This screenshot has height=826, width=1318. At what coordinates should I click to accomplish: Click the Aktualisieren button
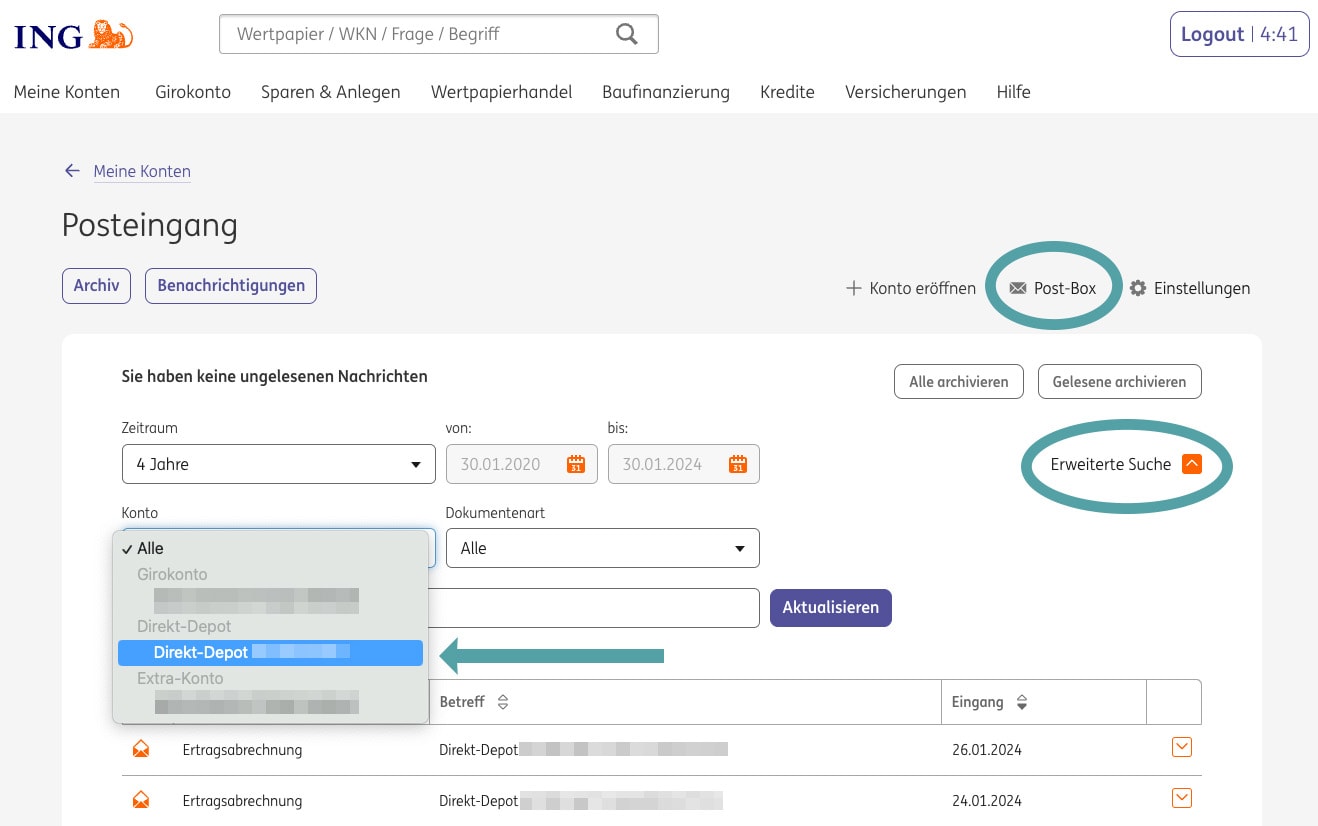click(831, 608)
